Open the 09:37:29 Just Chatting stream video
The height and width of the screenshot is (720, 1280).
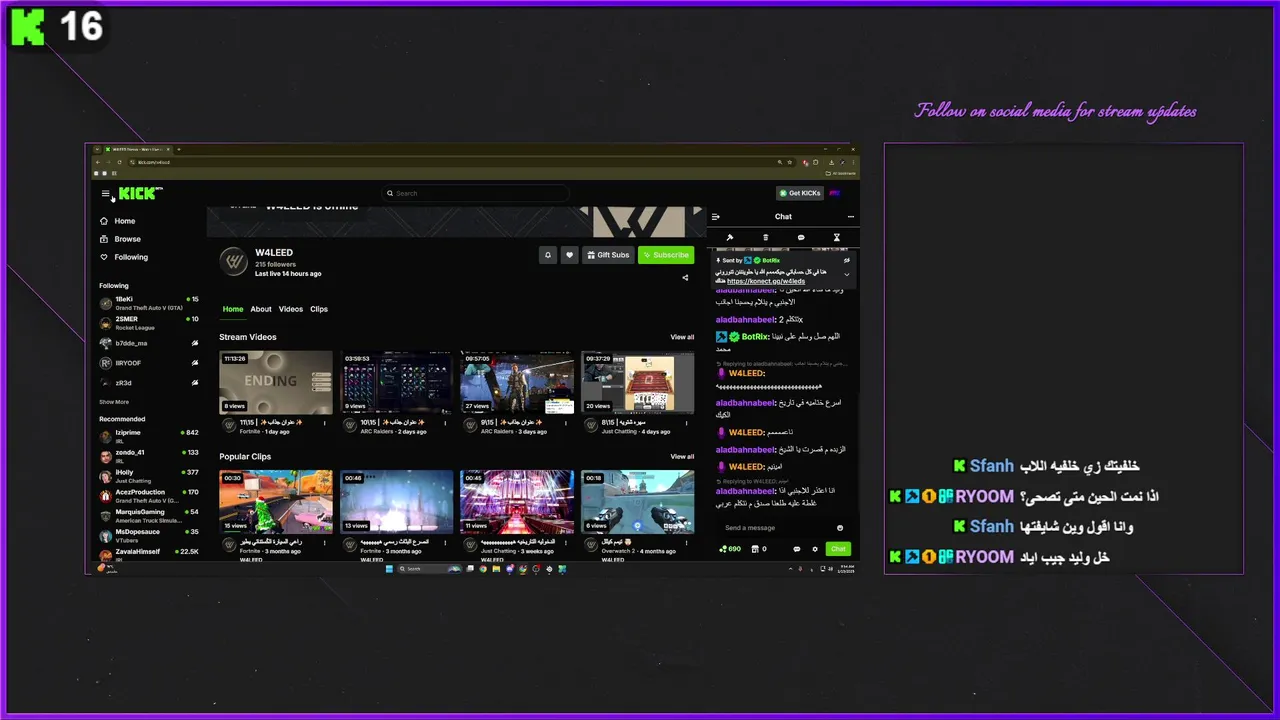pos(638,382)
